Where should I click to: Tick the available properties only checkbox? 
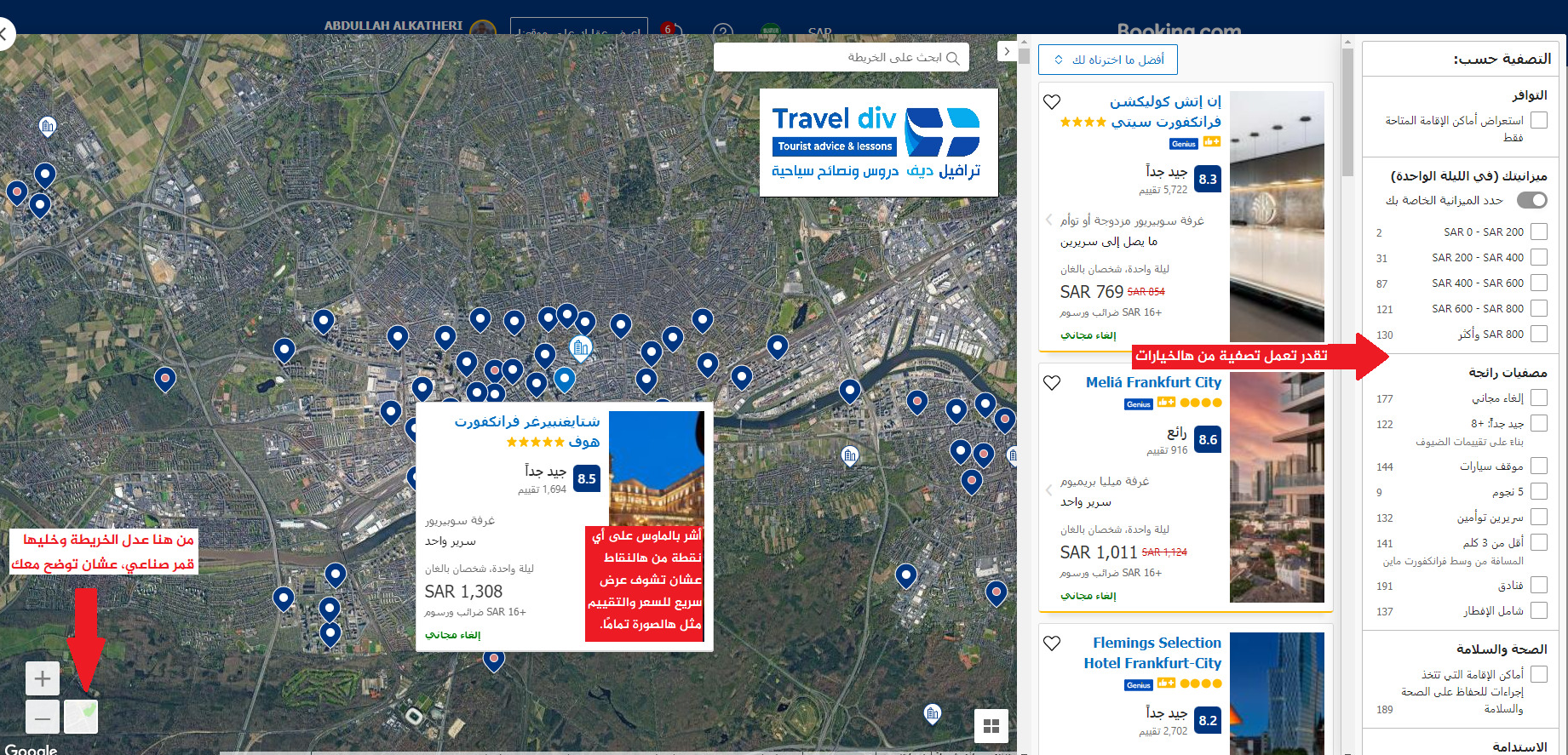[1539, 121]
